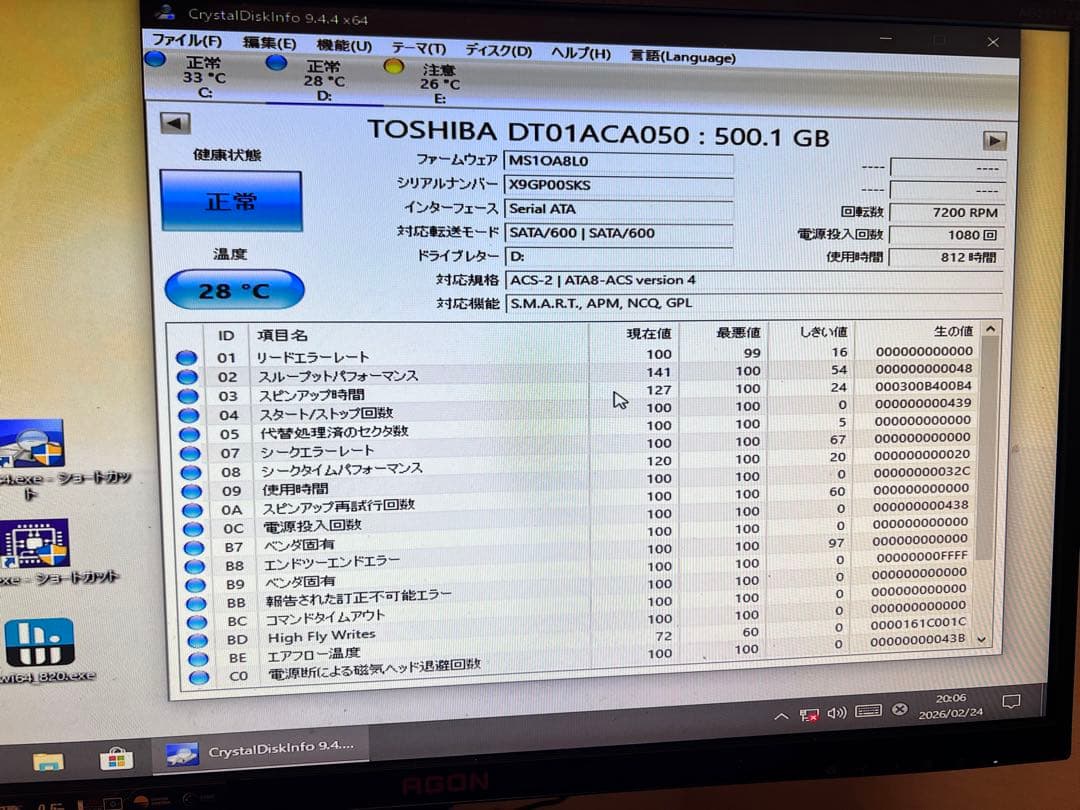The image size is (1080, 810).
Task: Click status dot for 05 代替処理済のセクタ数
Action: point(190,435)
